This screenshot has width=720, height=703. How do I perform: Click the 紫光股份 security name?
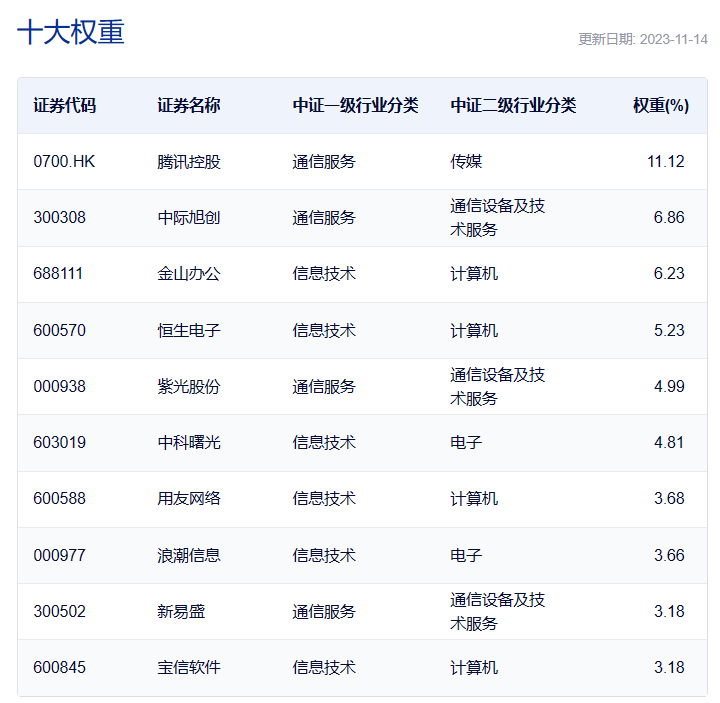point(189,386)
